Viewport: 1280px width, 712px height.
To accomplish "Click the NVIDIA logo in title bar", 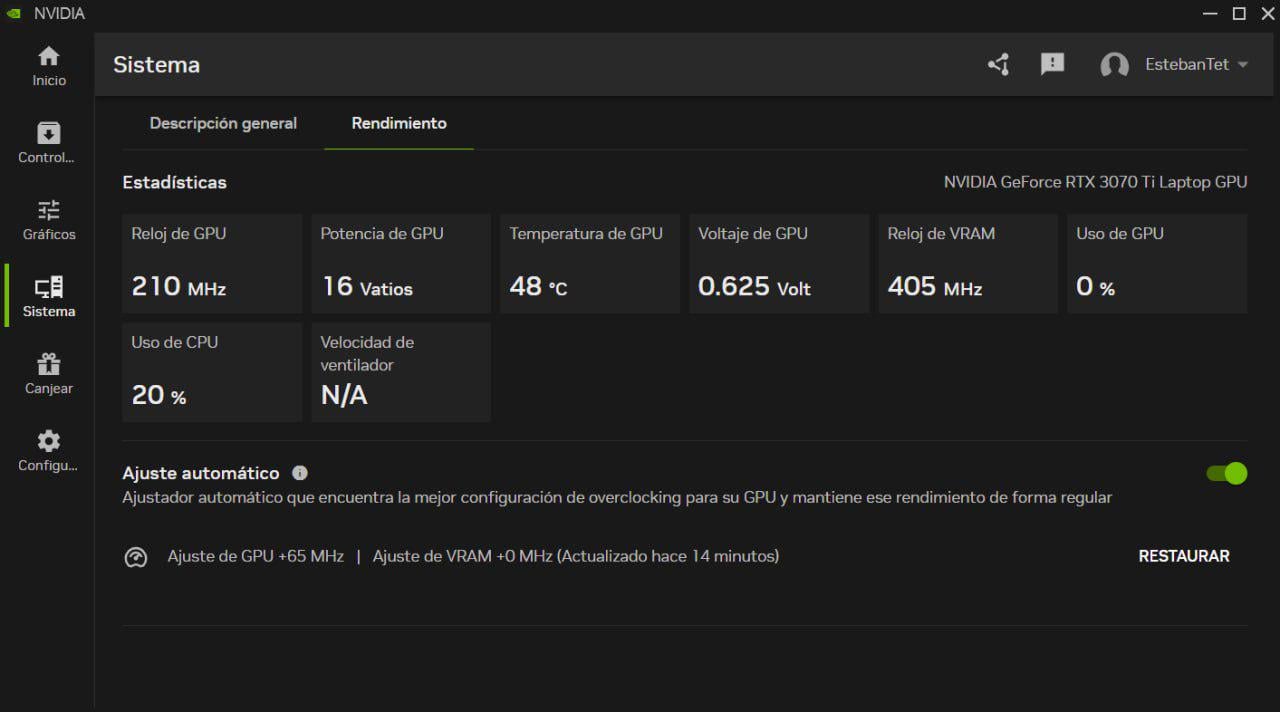I will click(x=13, y=13).
